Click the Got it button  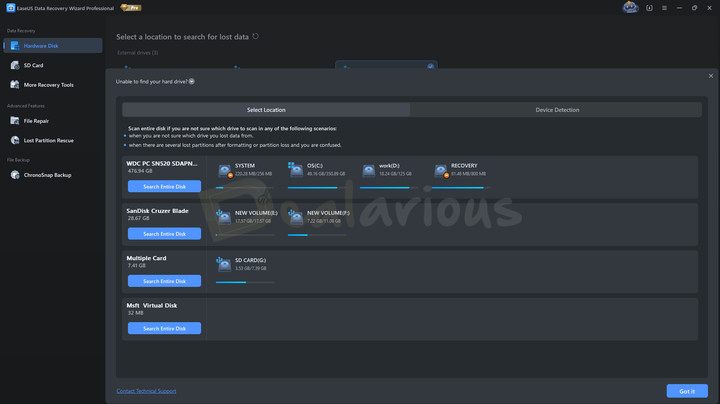687,391
